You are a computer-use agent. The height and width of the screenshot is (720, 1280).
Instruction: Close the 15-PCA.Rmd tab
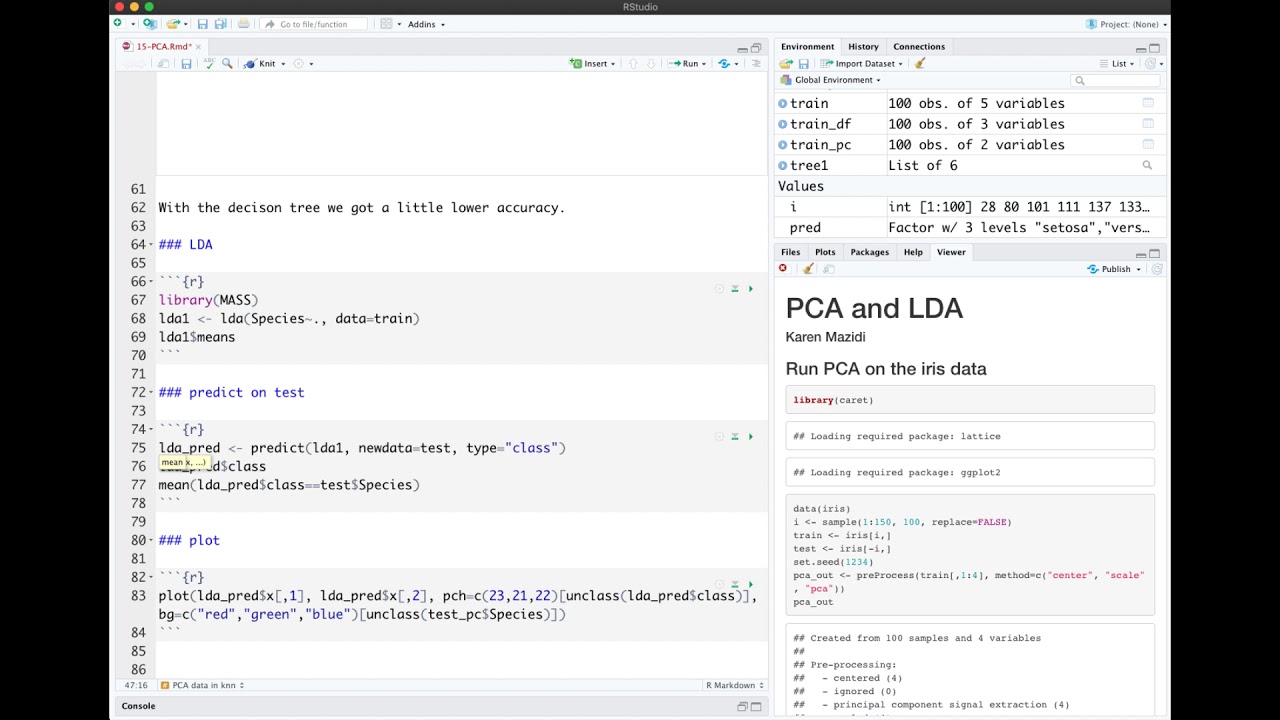pos(198,47)
